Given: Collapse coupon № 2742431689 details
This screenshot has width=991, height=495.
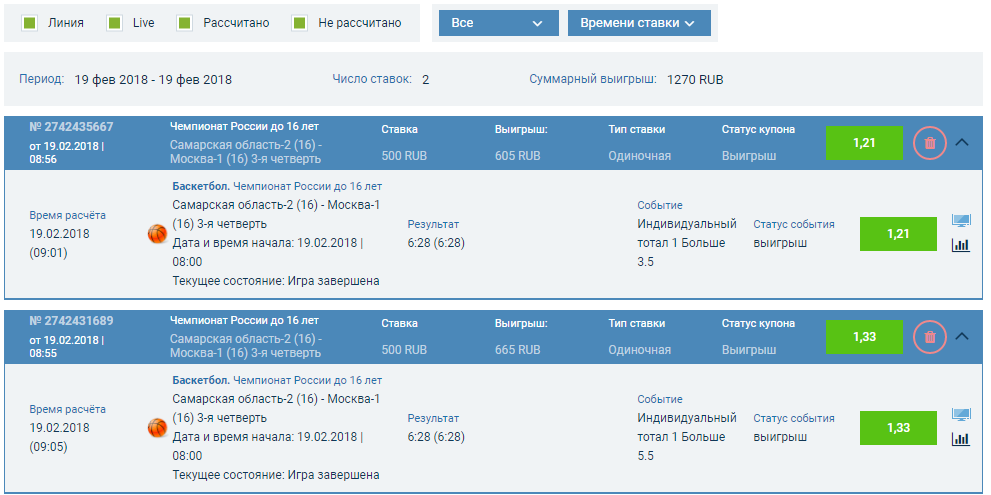Looking at the screenshot, I should (x=962, y=337).
